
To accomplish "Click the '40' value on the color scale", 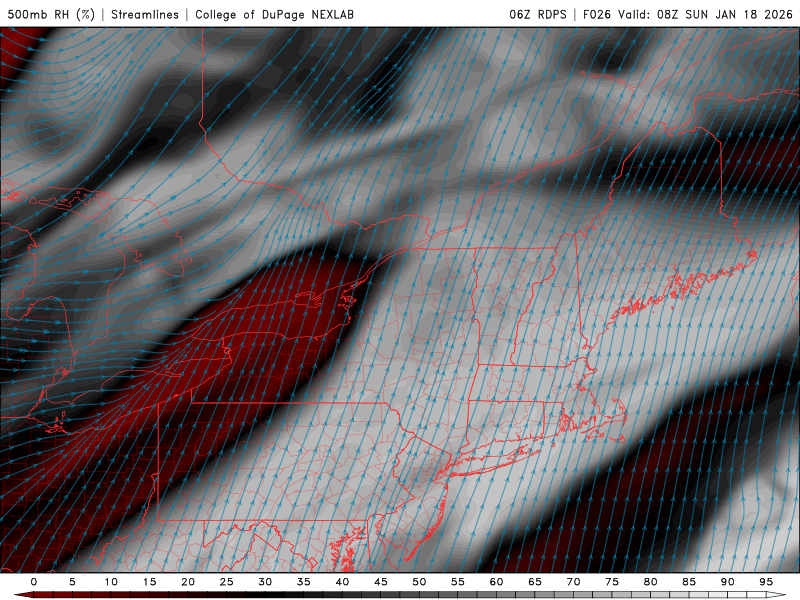I will click(342, 582).
